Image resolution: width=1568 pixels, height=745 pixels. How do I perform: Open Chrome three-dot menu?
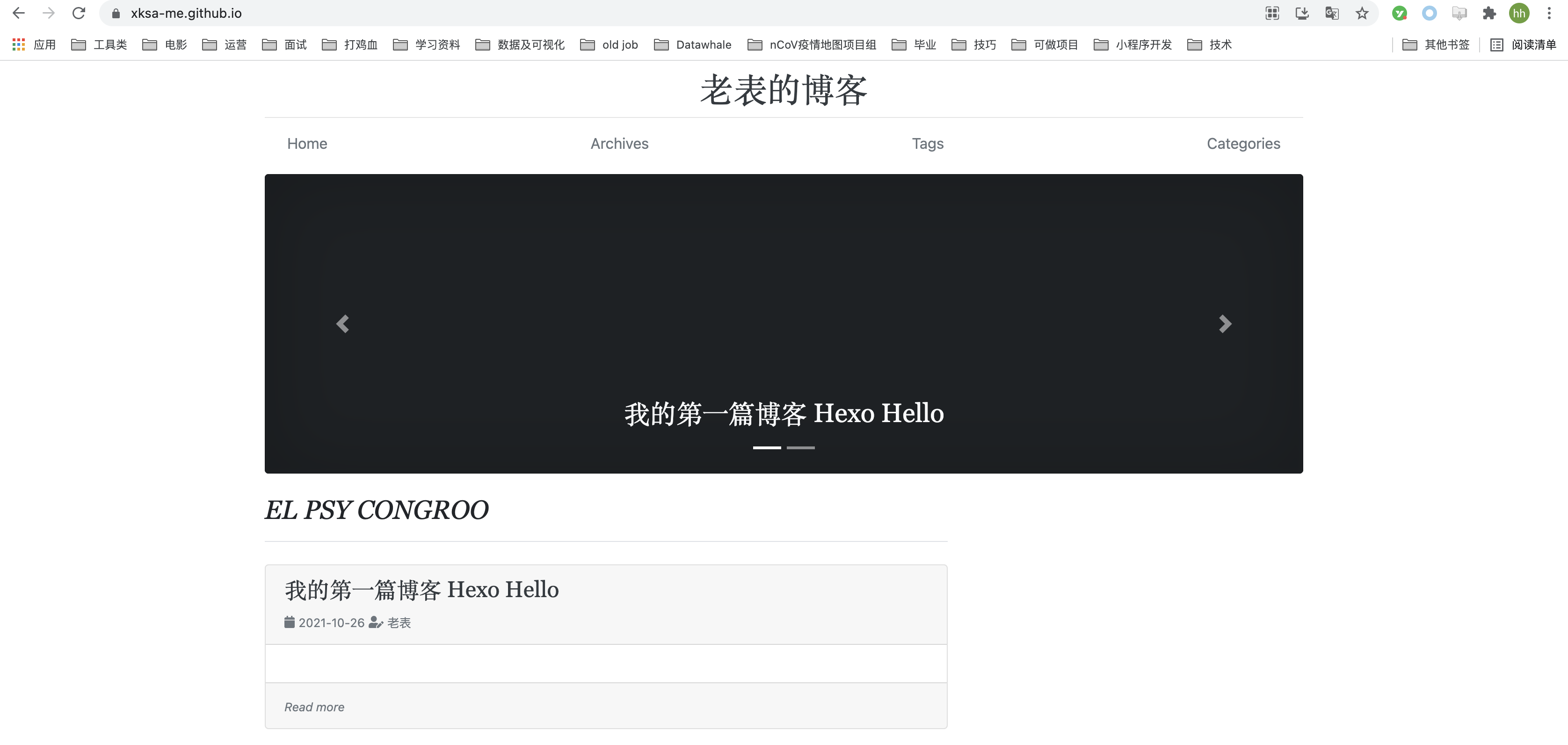point(1548,14)
